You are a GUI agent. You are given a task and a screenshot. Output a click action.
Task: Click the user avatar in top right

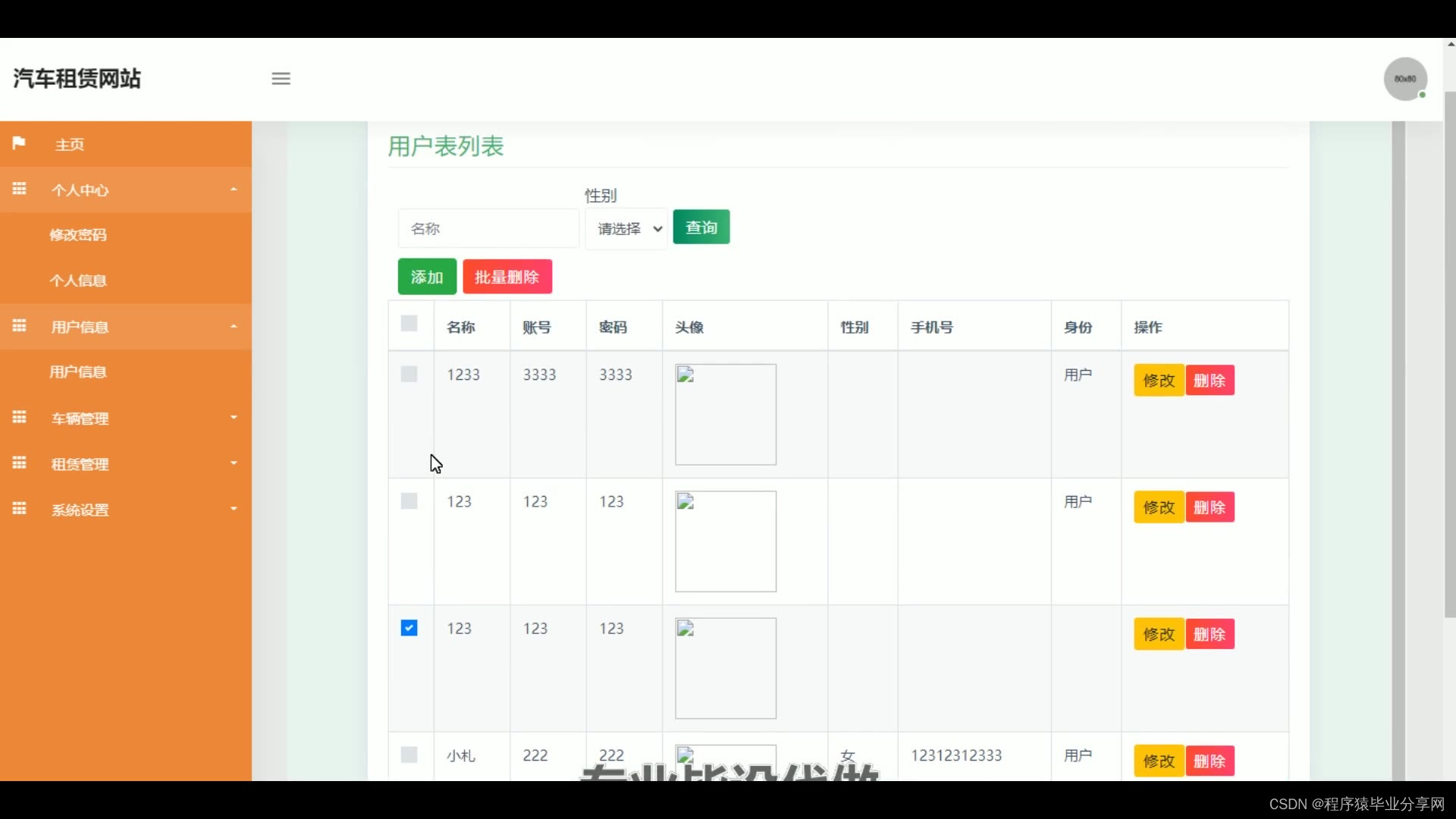tap(1404, 79)
